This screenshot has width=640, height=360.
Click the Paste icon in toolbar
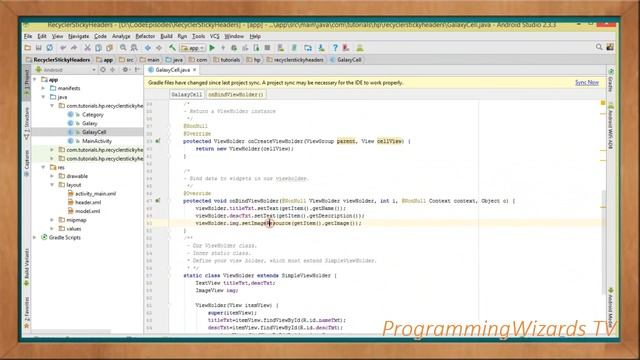click(109, 48)
